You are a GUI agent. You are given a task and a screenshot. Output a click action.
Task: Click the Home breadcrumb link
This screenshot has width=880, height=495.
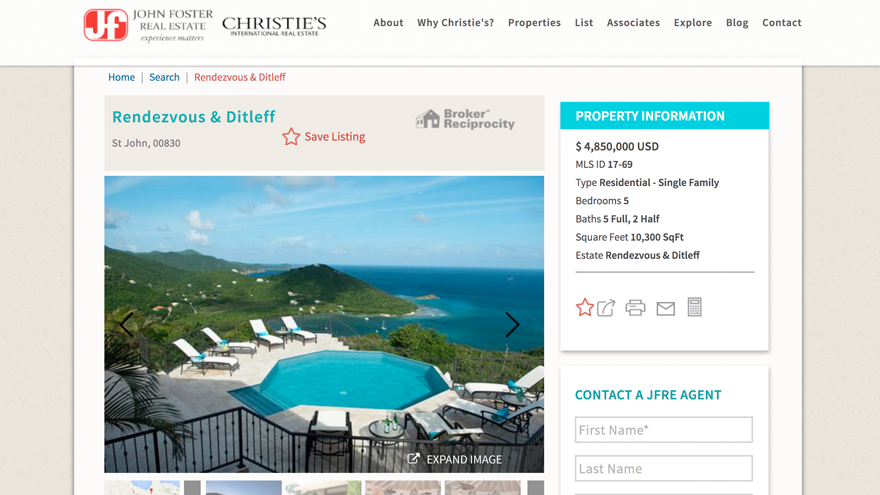(x=121, y=77)
